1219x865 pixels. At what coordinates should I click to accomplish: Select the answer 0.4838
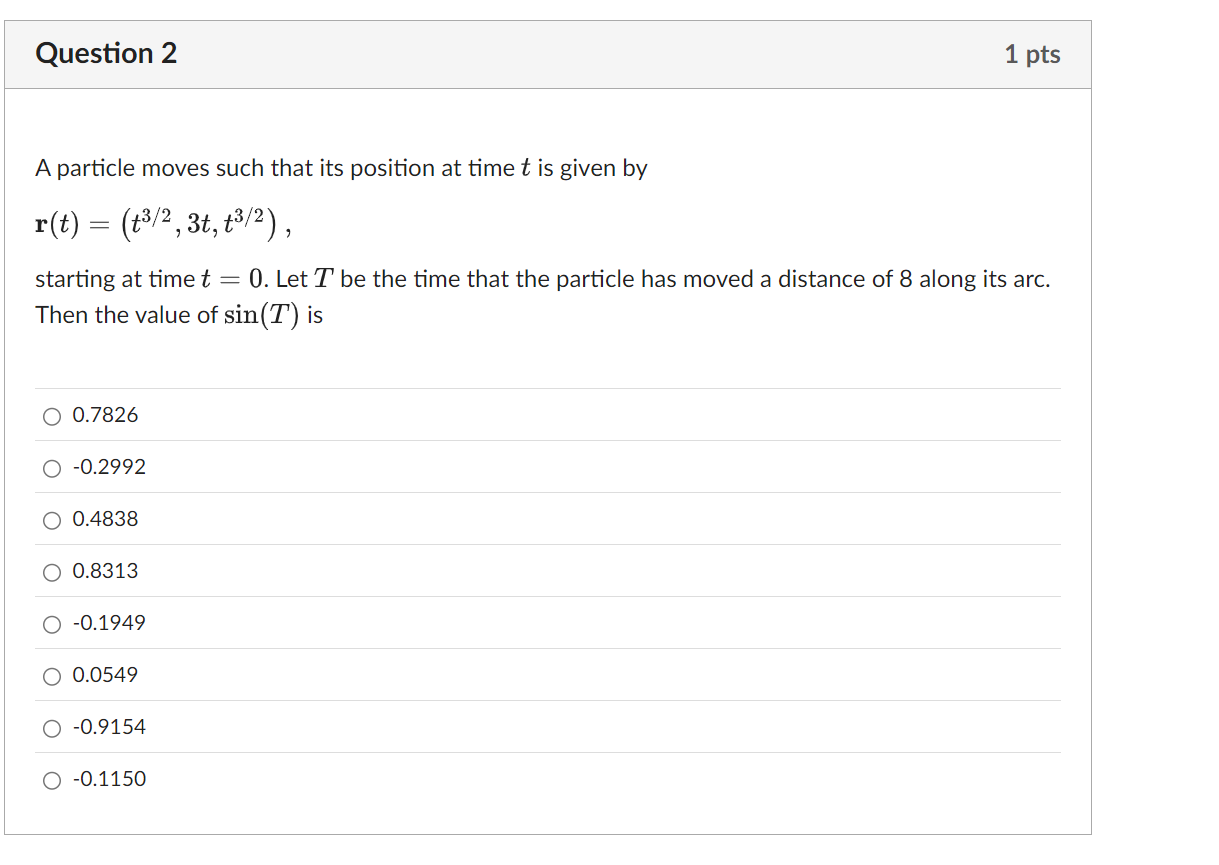coord(51,520)
